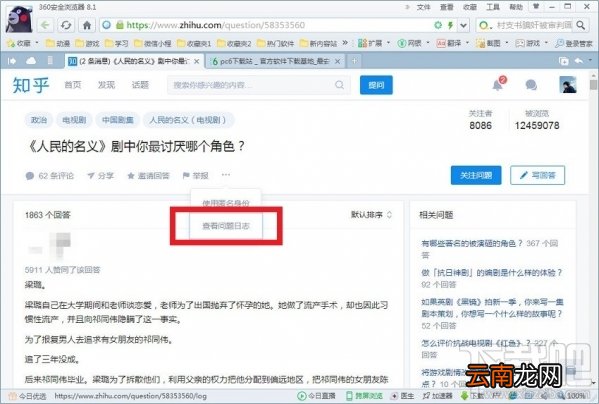Go back with the browser back arrow
This screenshot has width=599, height=404.
(45, 25)
